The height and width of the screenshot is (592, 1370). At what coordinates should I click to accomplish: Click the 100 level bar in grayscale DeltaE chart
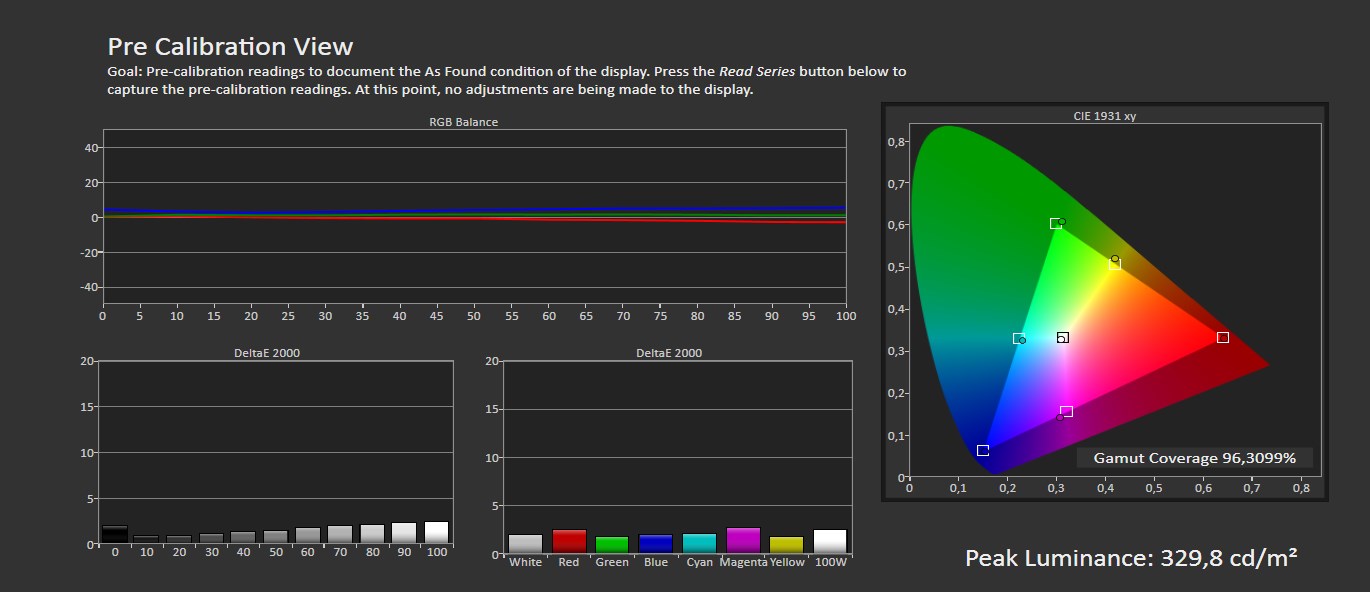pyautogui.click(x=436, y=533)
